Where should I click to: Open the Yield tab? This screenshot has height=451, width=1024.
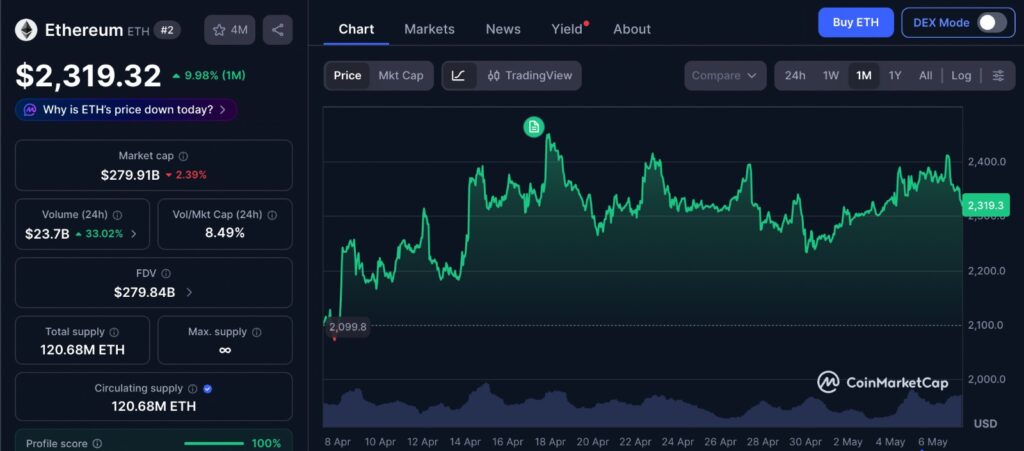coord(569,29)
